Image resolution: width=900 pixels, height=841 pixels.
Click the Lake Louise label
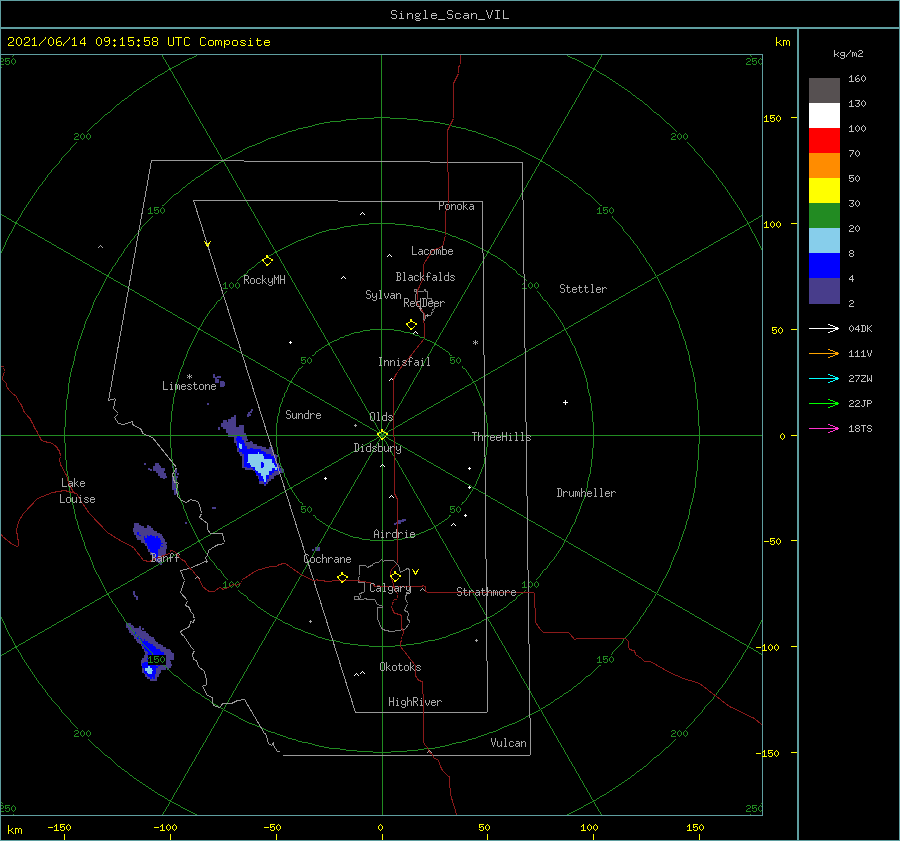(x=77, y=491)
